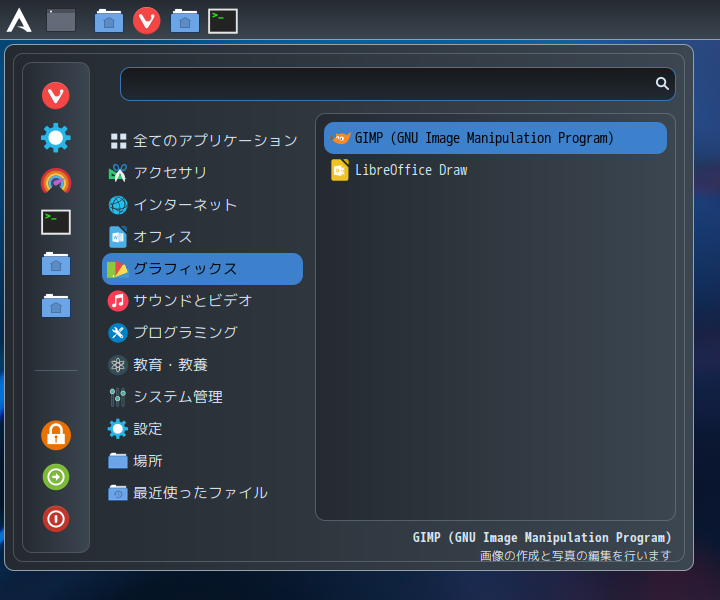Viewport: 720px width, 600px height.
Task: Click the Arch-style menu launcher in top panel
Action: (x=19, y=21)
